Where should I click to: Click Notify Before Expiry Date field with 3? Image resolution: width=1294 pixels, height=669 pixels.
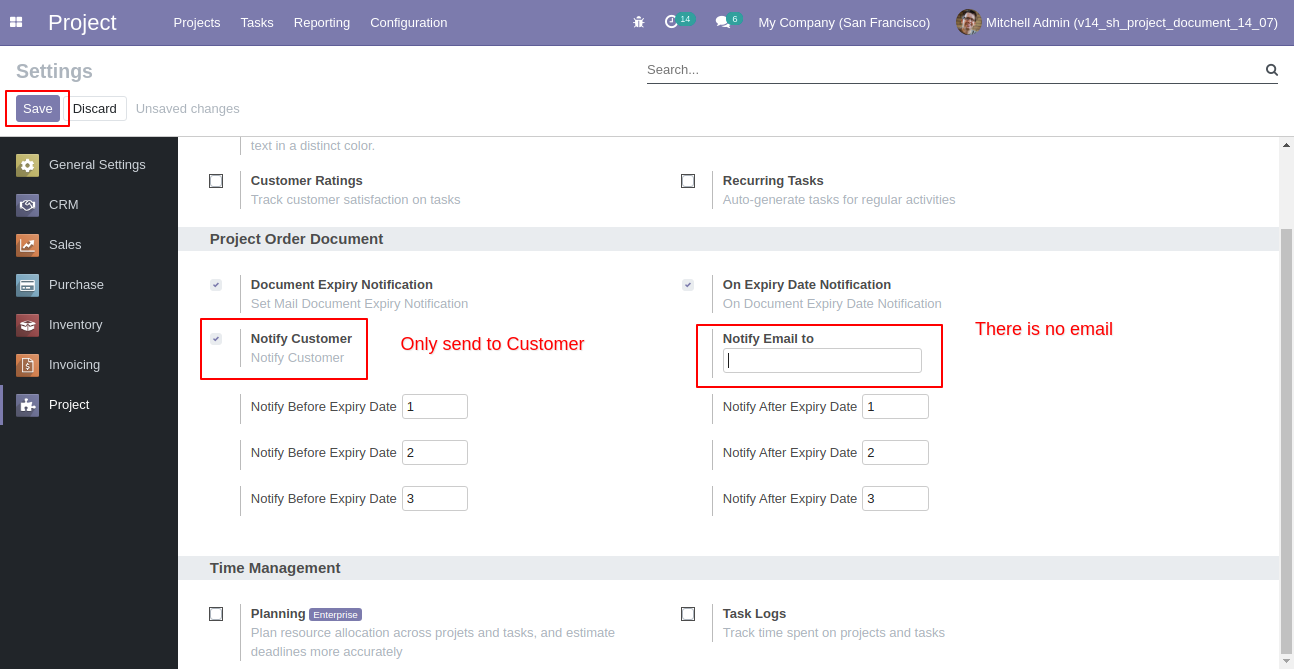435,499
